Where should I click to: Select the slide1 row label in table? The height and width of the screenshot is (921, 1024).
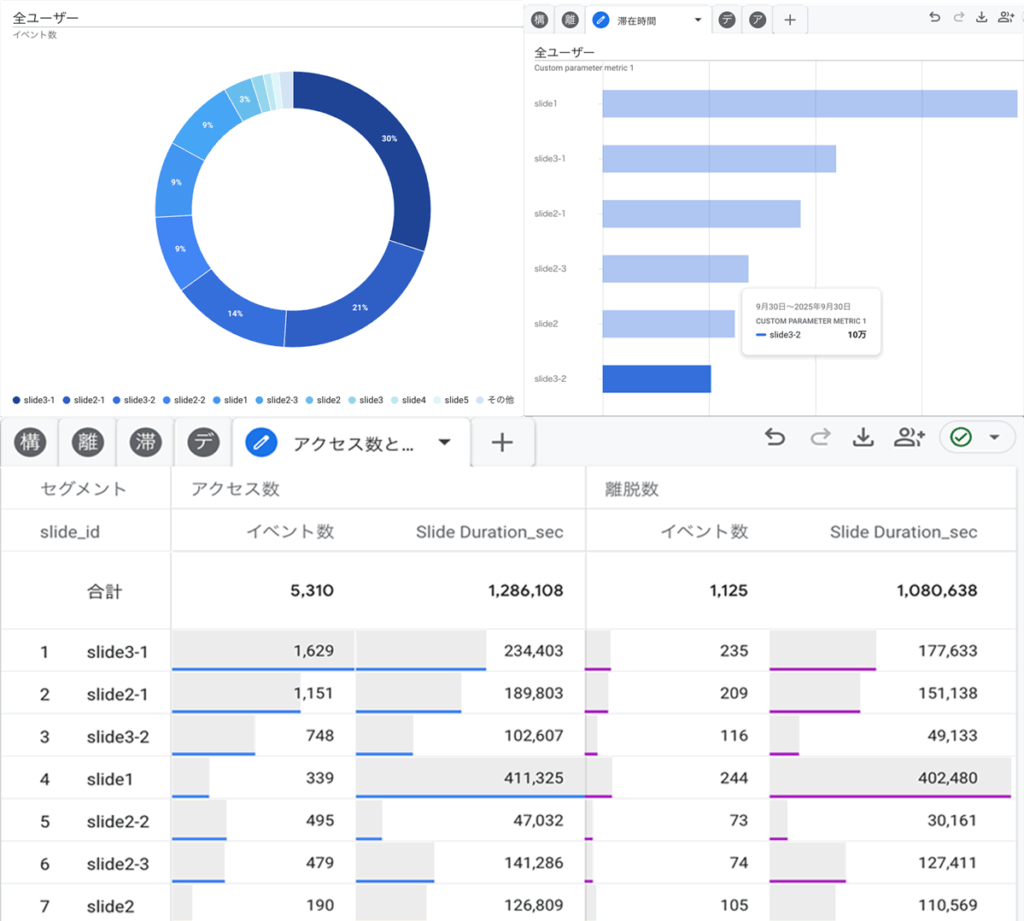pos(111,779)
